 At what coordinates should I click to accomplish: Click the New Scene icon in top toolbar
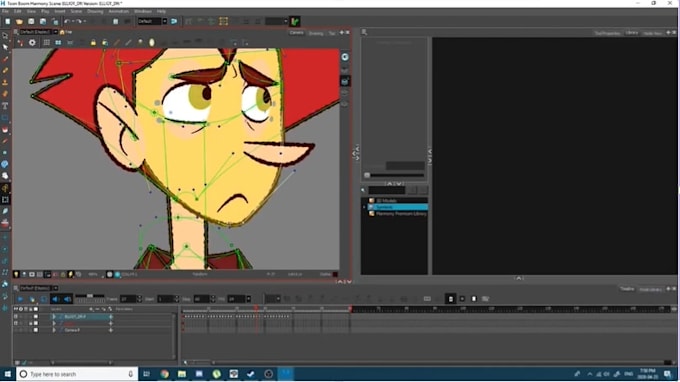8,21
